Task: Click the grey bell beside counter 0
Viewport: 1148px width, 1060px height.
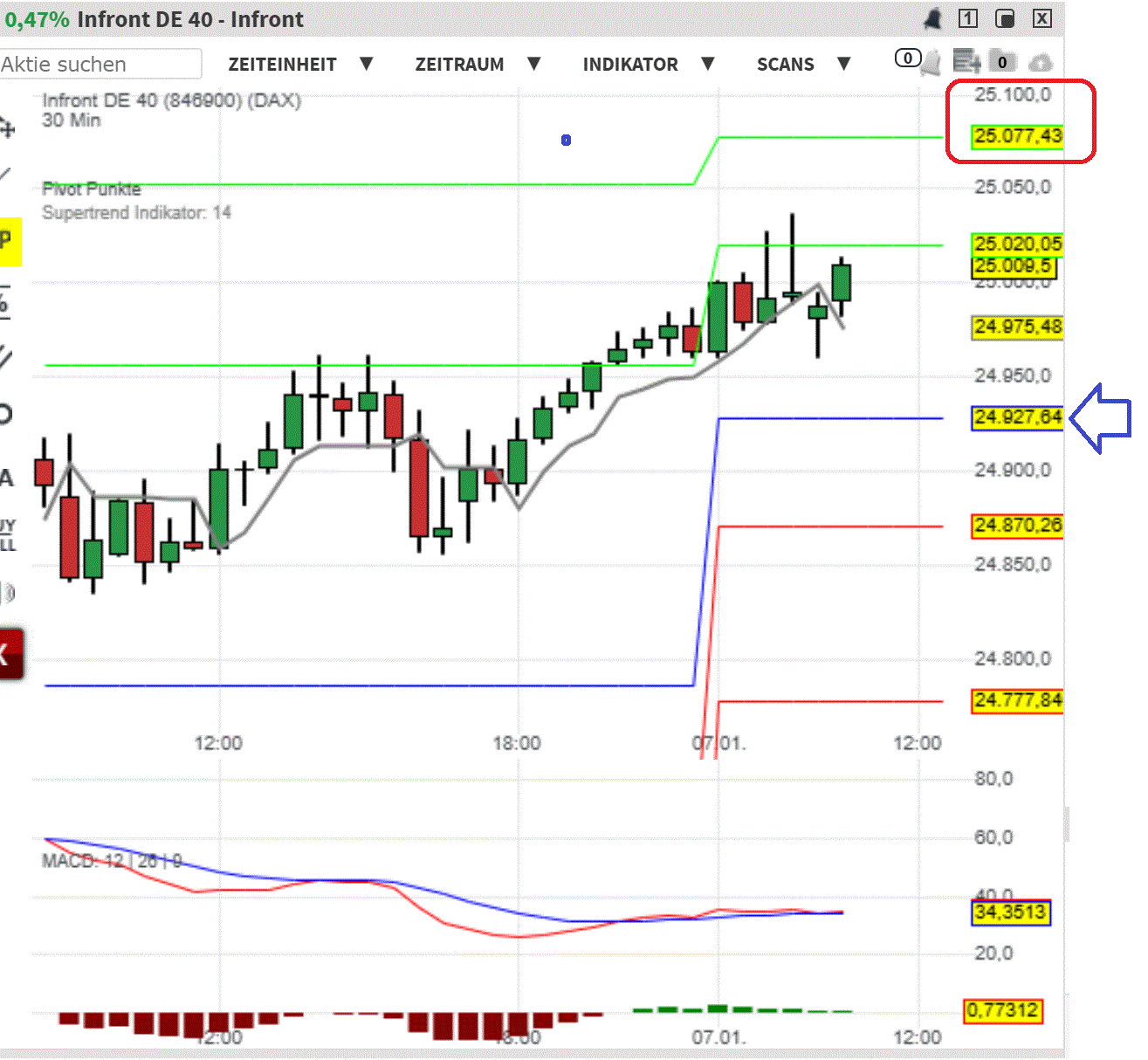Action: pyautogui.click(x=931, y=62)
